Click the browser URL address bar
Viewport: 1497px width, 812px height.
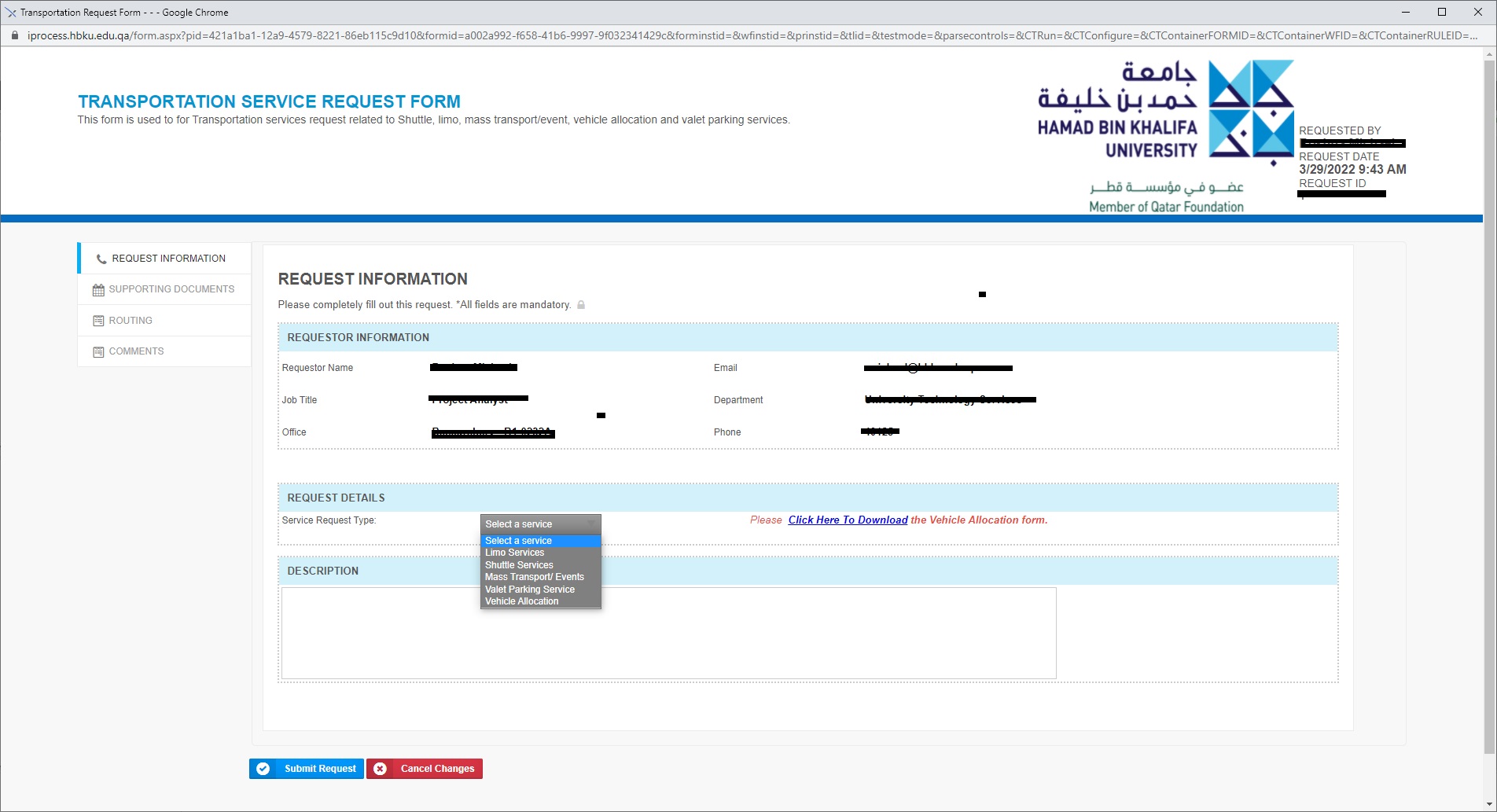pyautogui.click(x=751, y=35)
